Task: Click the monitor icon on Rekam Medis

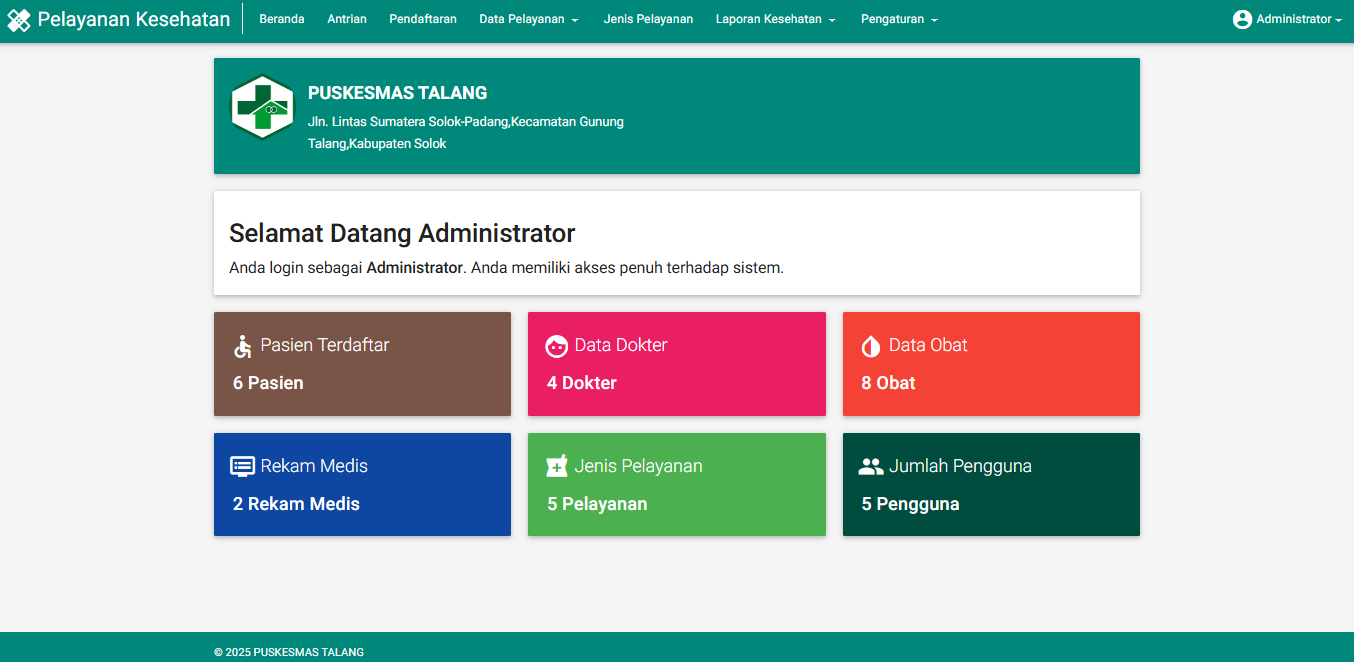Action: [x=243, y=467]
